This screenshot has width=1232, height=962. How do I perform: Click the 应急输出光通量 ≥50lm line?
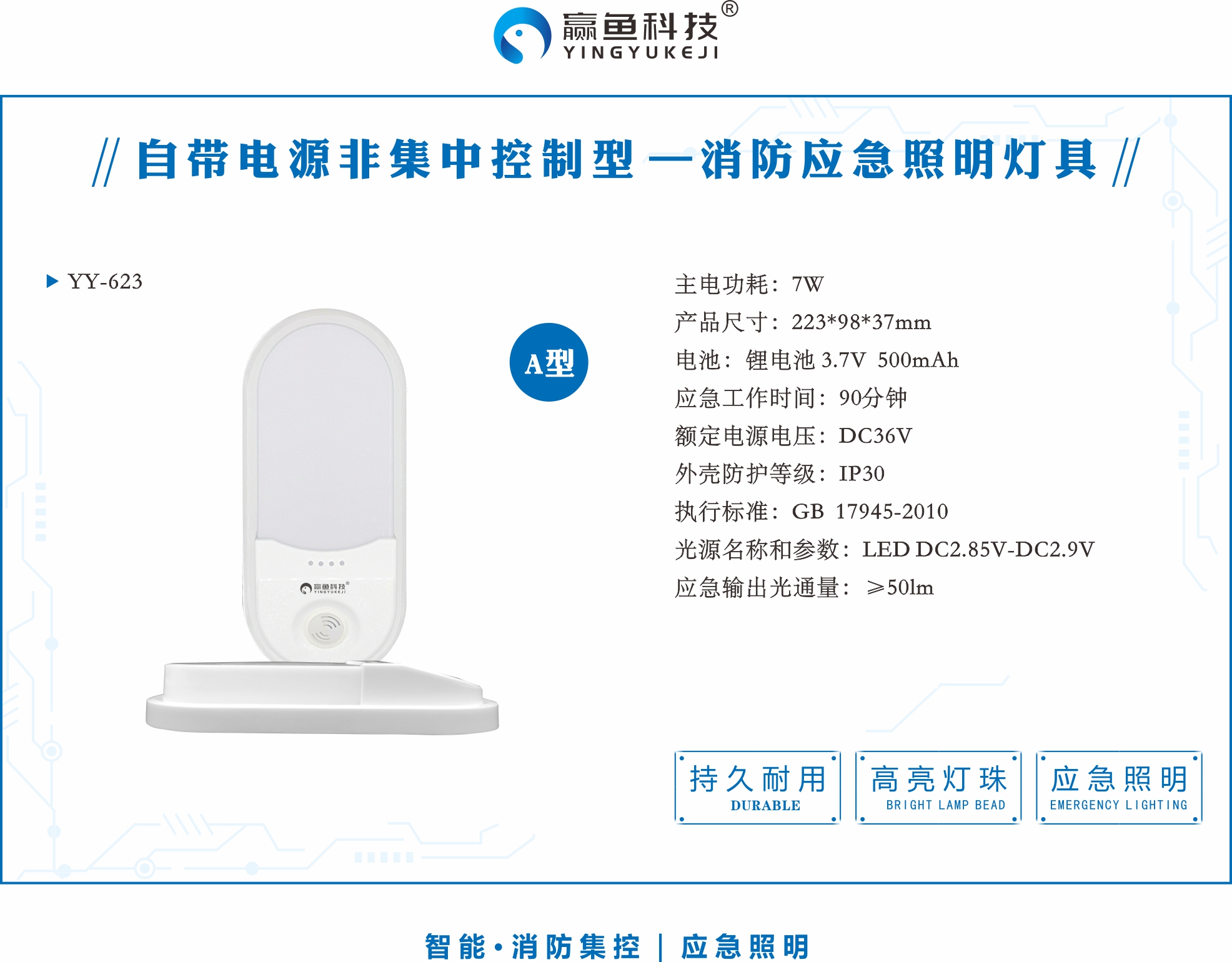point(804,588)
